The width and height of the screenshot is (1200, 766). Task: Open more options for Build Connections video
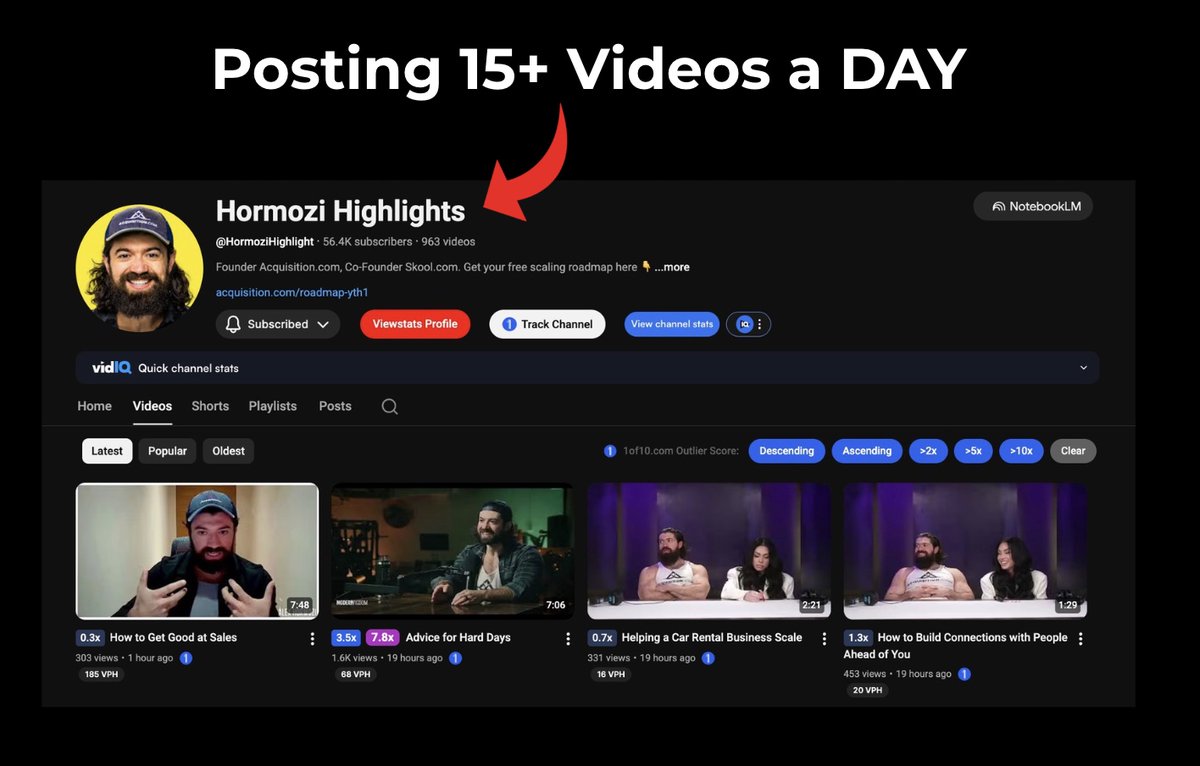pyautogui.click(x=1080, y=638)
